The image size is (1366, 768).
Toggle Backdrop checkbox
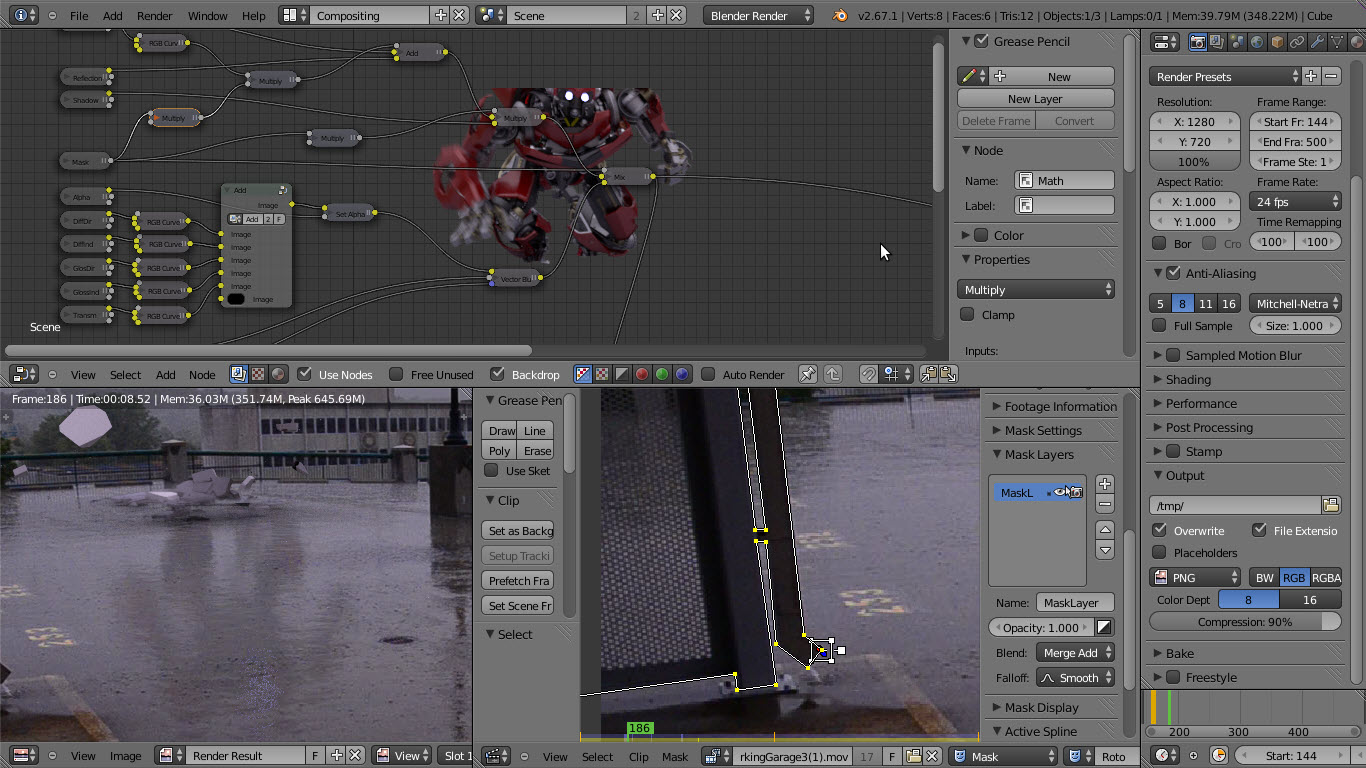pos(497,374)
